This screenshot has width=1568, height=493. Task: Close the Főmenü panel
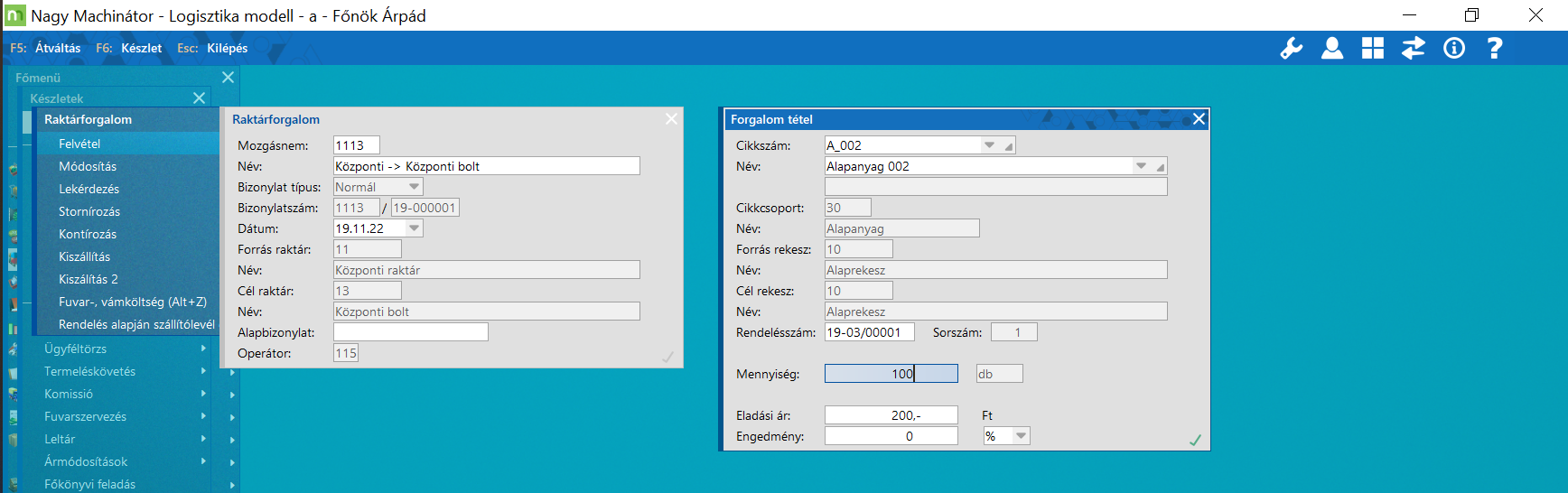coord(229,78)
